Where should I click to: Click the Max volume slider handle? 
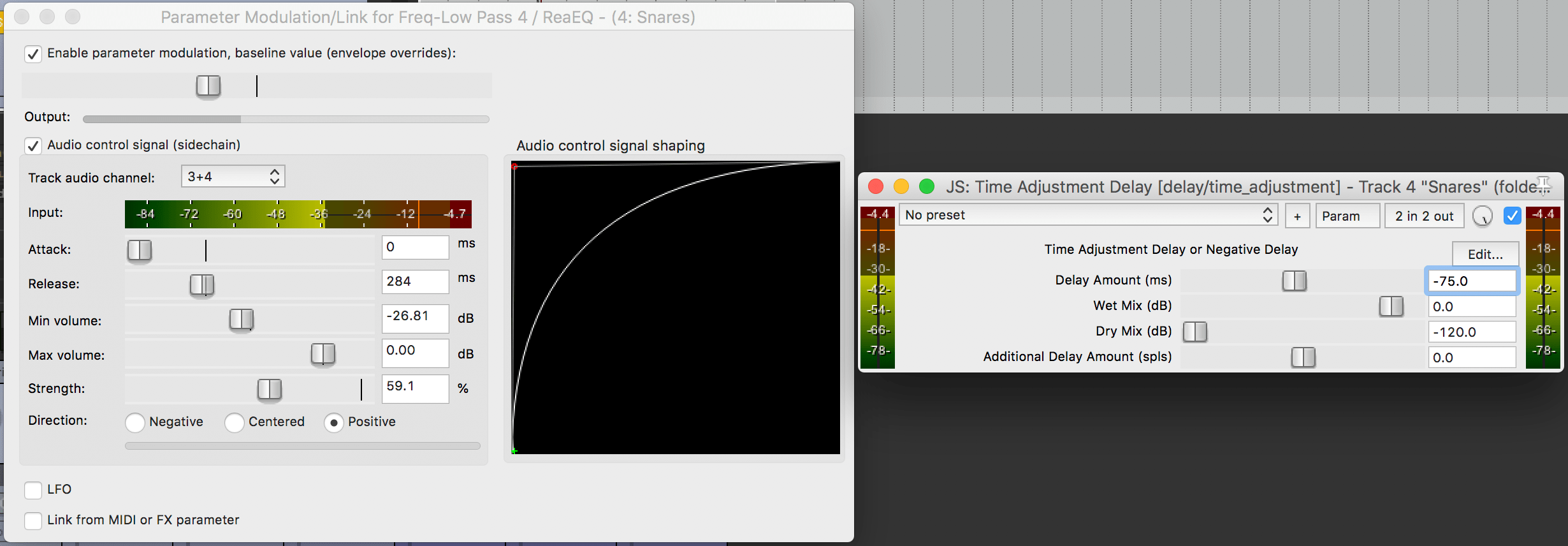point(323,353)
